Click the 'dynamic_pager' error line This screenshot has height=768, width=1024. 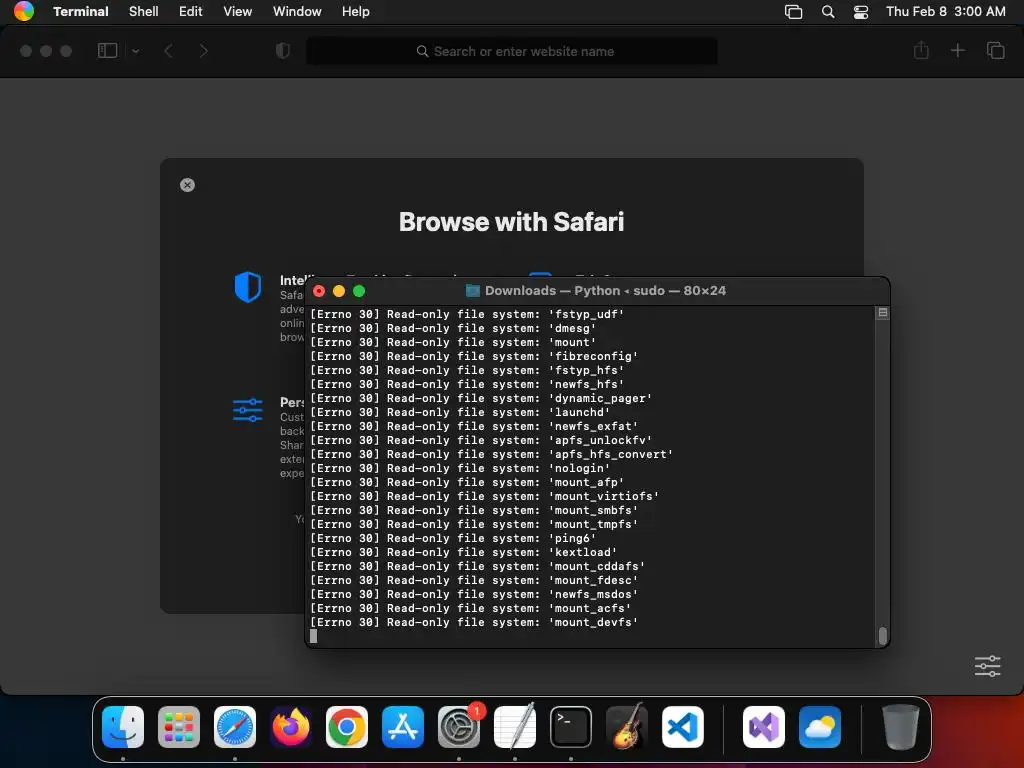481,398
